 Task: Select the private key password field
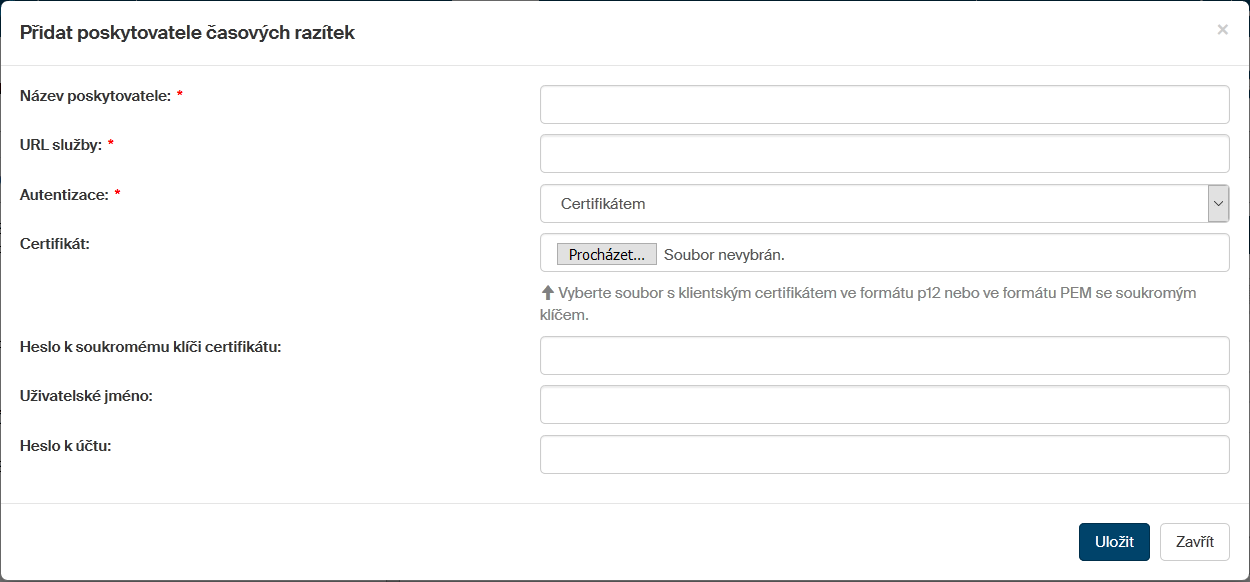pyautogui.click(x=884, y=355)
